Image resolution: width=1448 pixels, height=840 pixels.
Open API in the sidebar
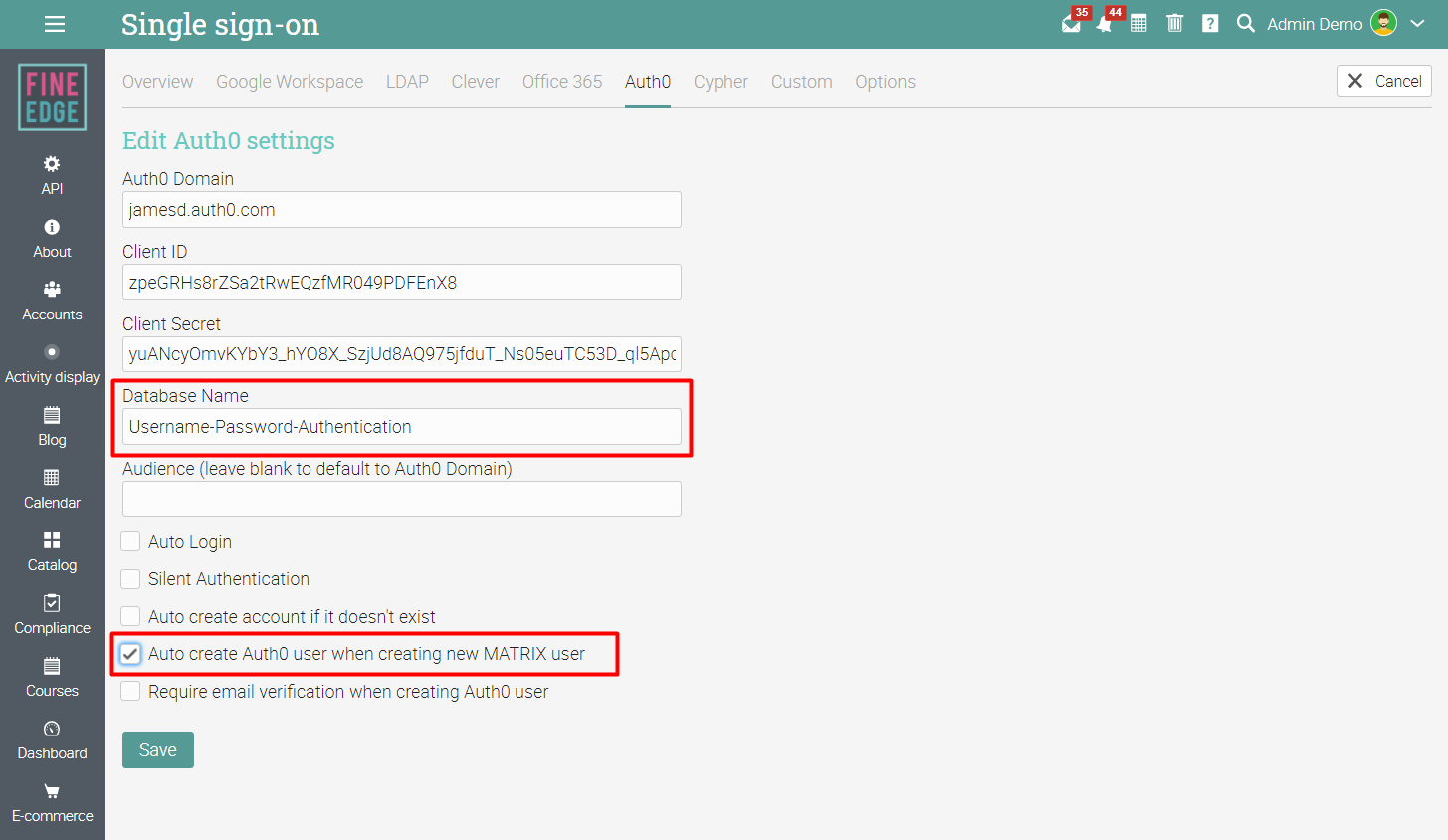click(52, 175)
